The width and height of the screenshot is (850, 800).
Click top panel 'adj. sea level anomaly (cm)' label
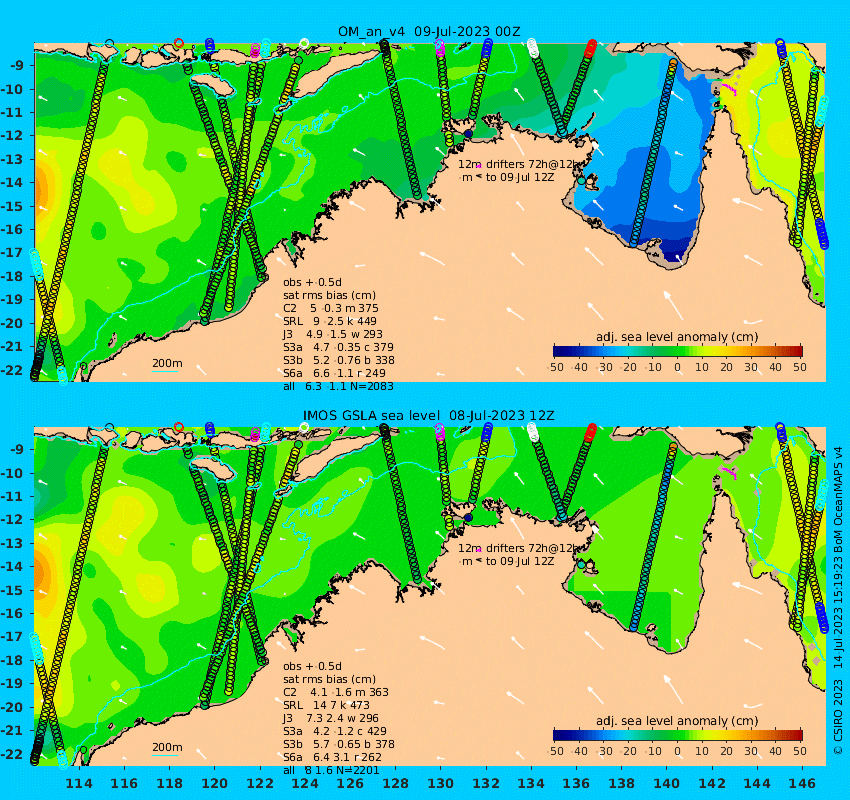[677, 337]
